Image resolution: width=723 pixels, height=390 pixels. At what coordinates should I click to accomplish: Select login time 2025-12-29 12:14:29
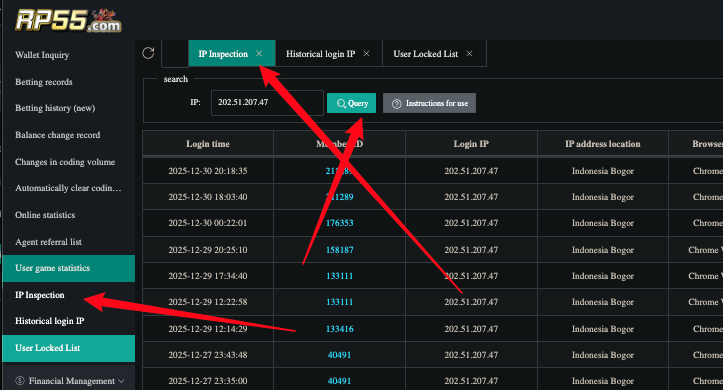pyautogui.click(x=208, y=329)
